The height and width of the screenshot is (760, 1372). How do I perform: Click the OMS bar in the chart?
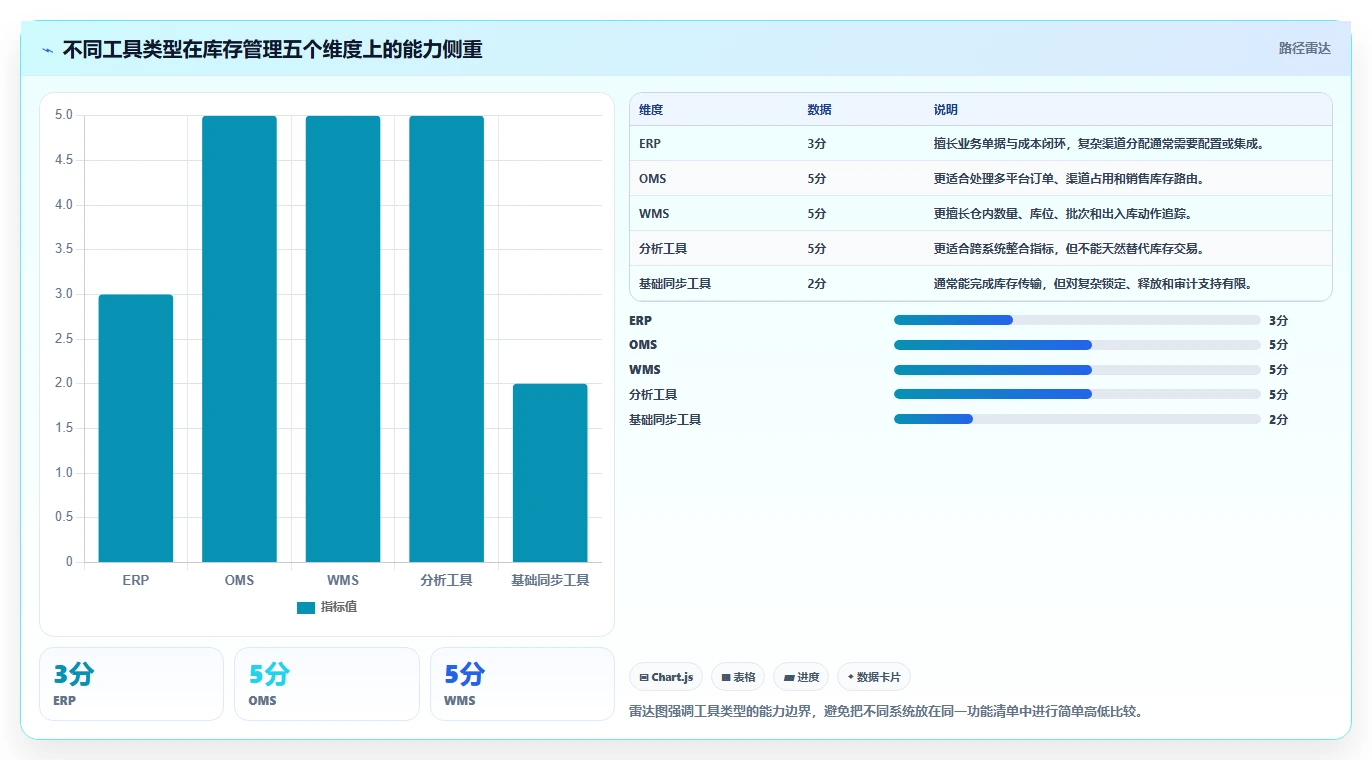(239, 339)
